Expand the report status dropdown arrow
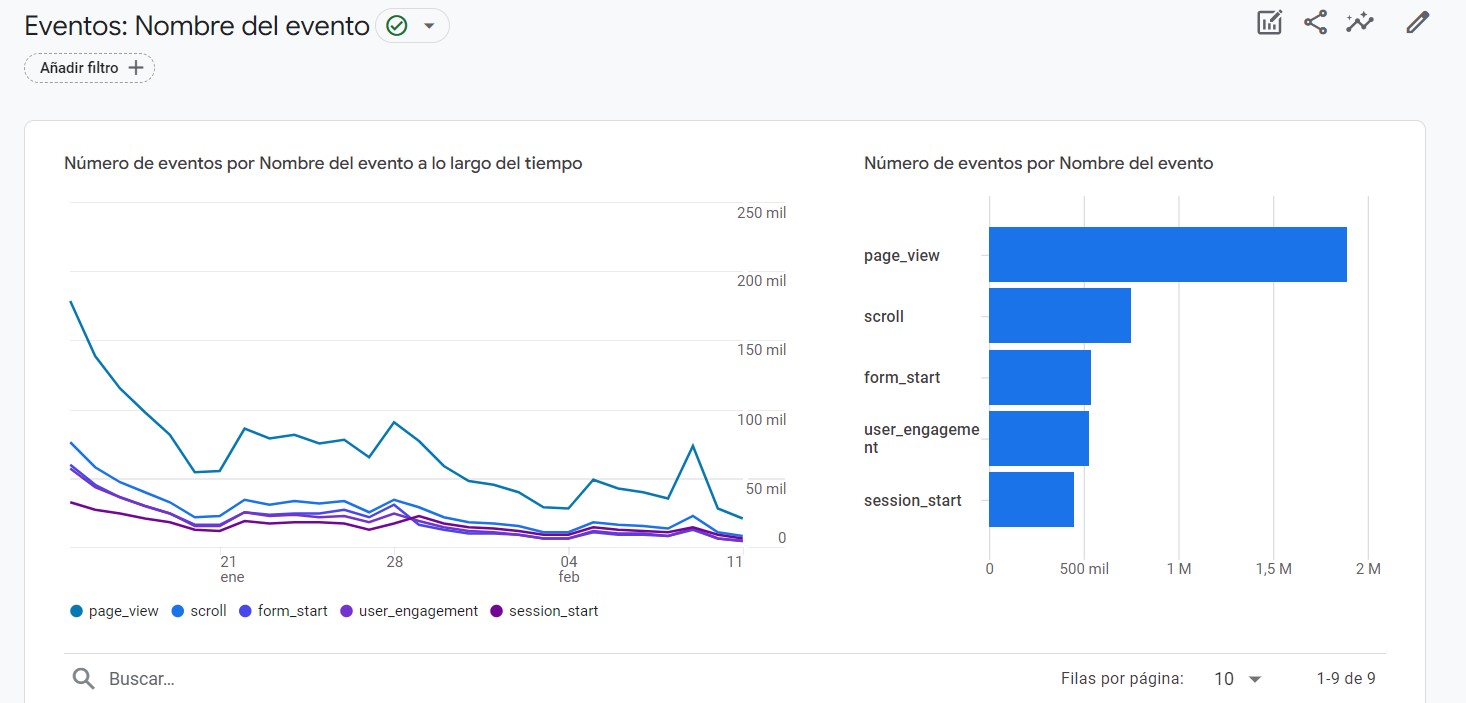Image resolution: width=1466 pixels, height=703 pixels. pyautogui.click(x=429, y=26)
